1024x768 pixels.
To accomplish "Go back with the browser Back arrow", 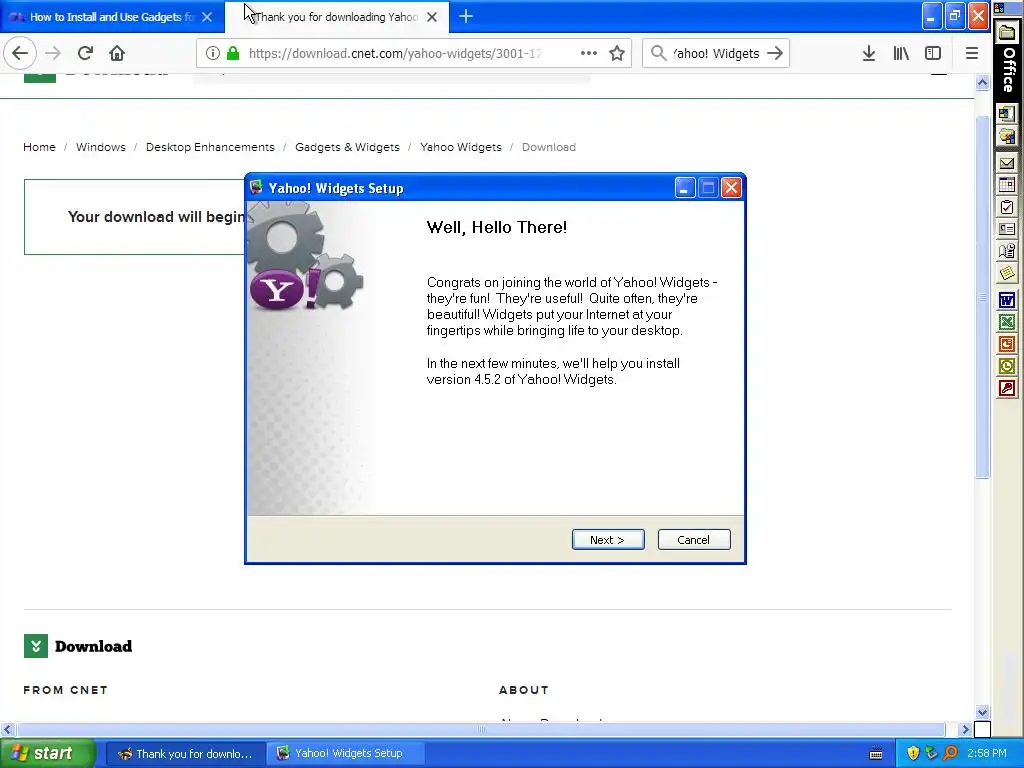I will pos(20,54).
